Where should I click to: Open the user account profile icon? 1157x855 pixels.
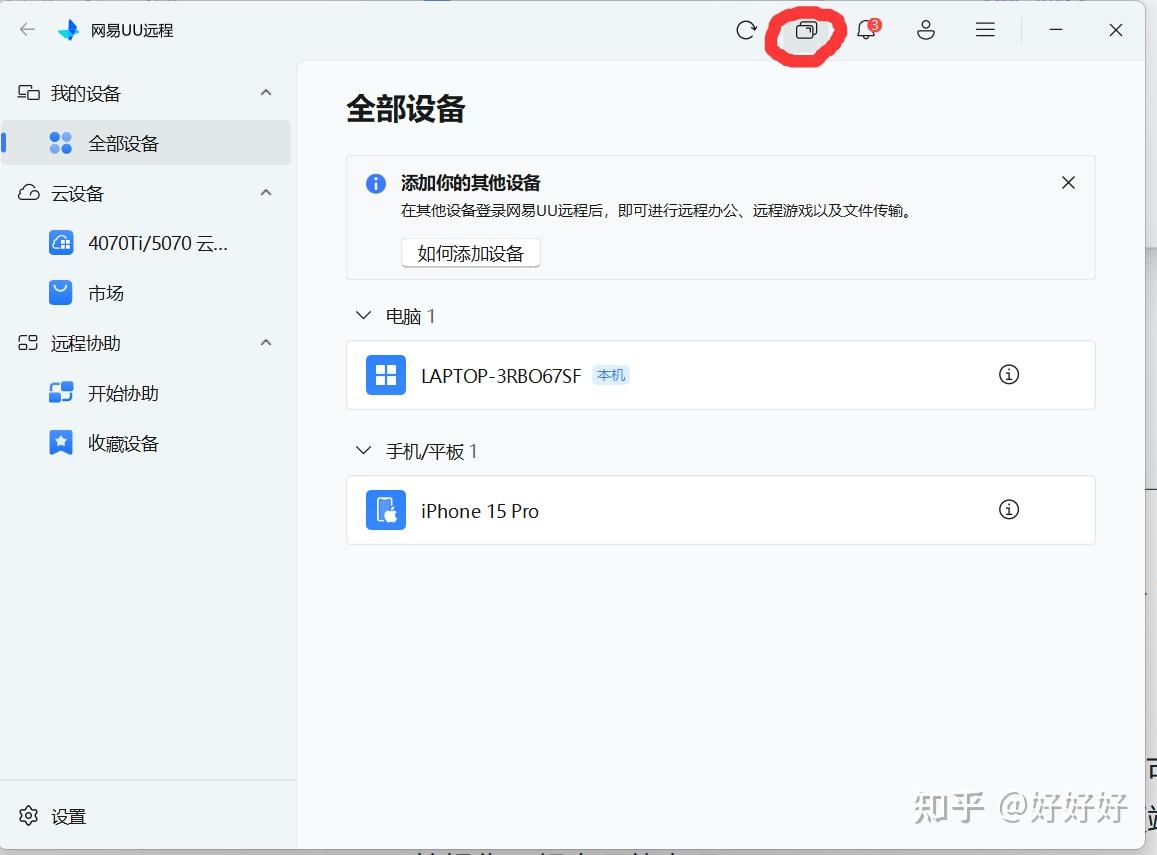925,30
